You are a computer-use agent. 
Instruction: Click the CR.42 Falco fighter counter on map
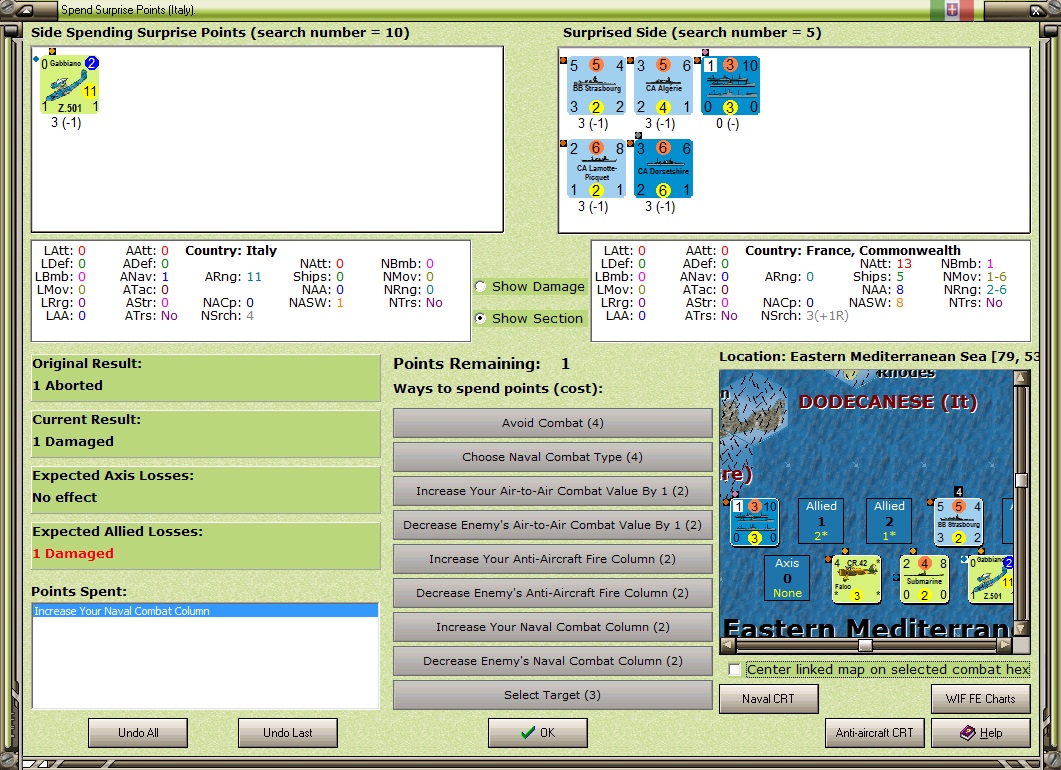856,579
